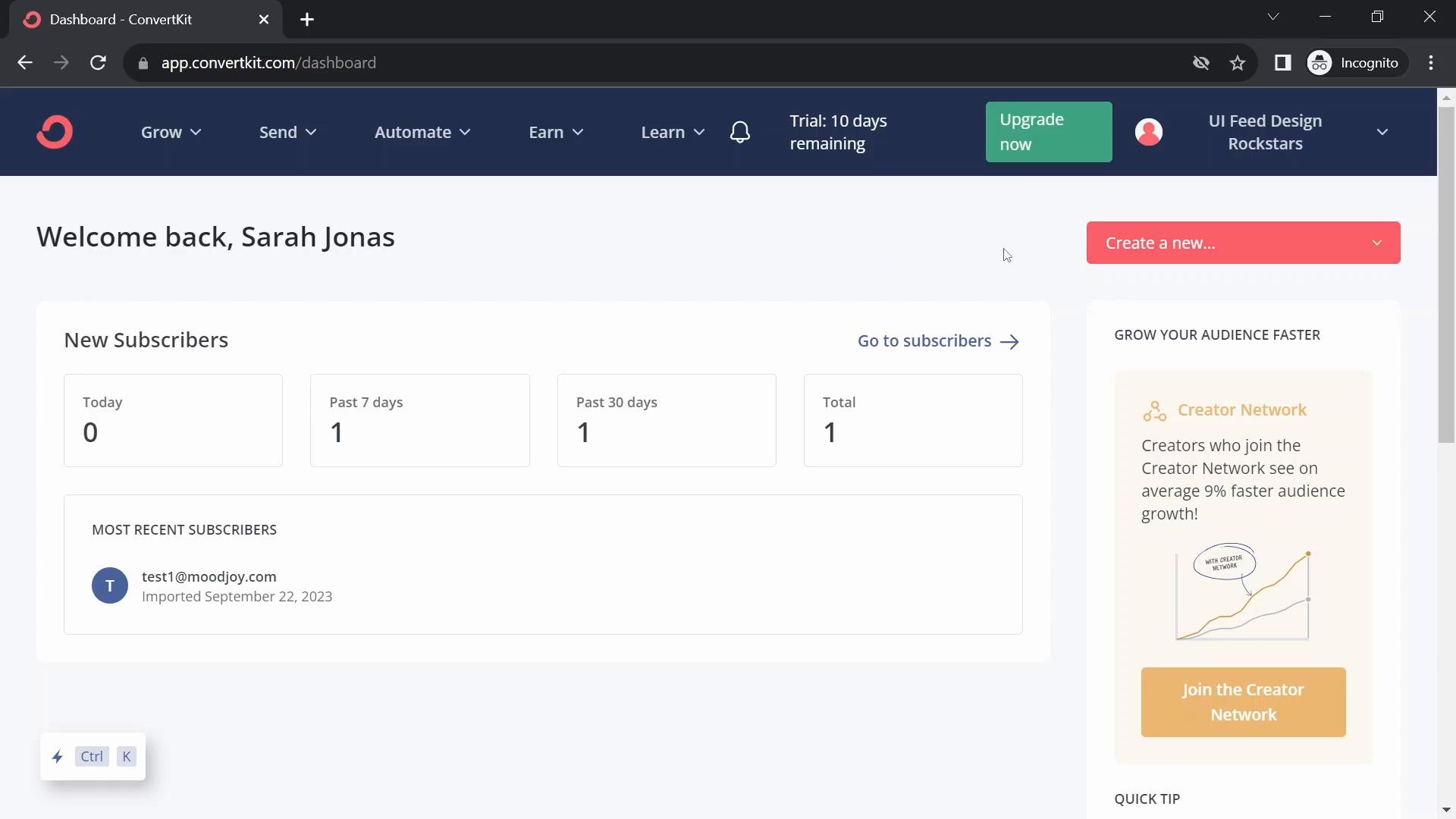1456x819 pixels.
Task: Click the user profile avatar icon
Action: [1148, 131]
